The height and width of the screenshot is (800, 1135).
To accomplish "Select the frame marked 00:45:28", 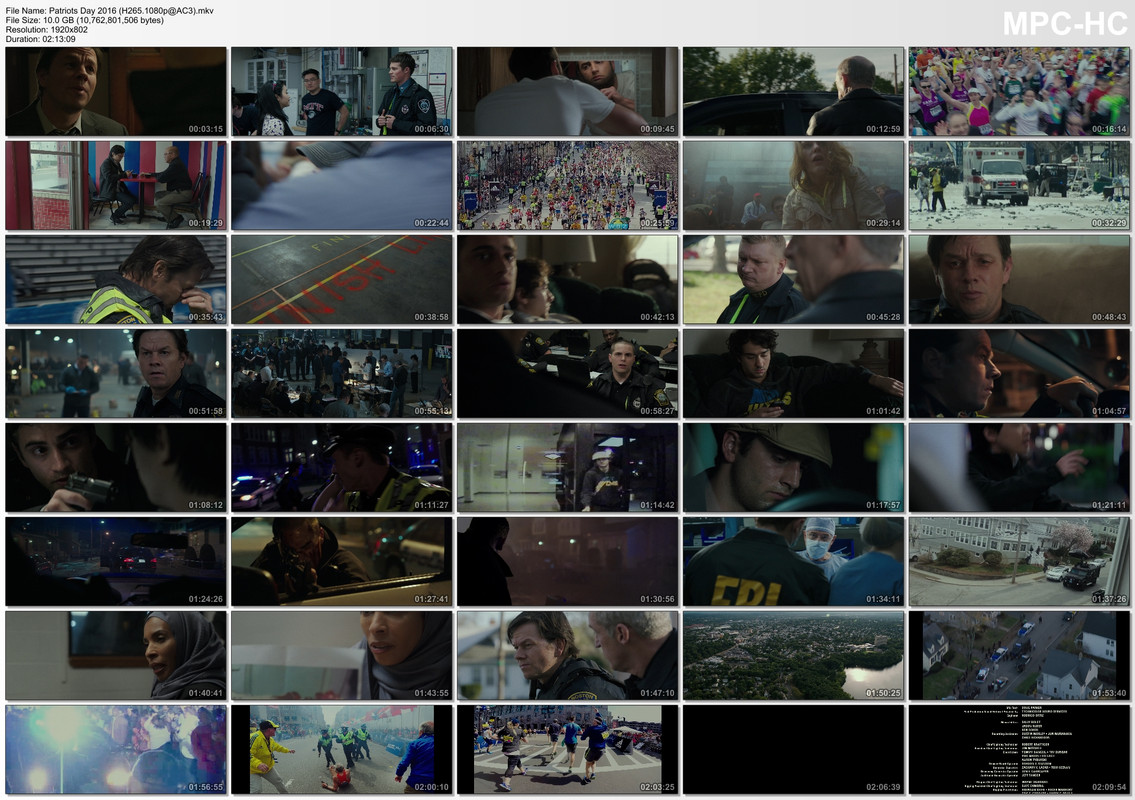I will pos(793,279).
